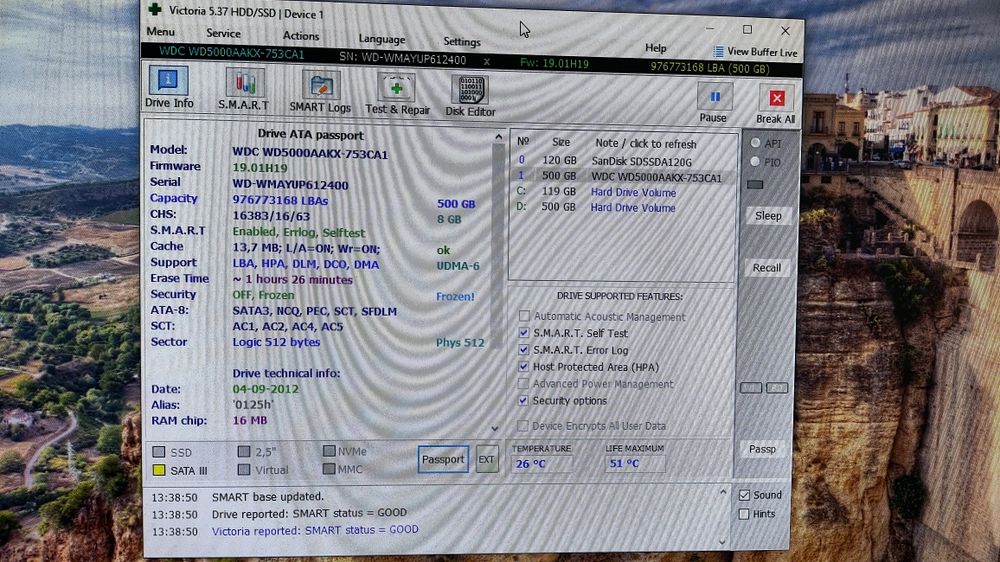The width and height of the screenshot is (1000, 562).
Task: Toggle Automatic Acoustic Management checkbox
Action: [x=524, y=316]
